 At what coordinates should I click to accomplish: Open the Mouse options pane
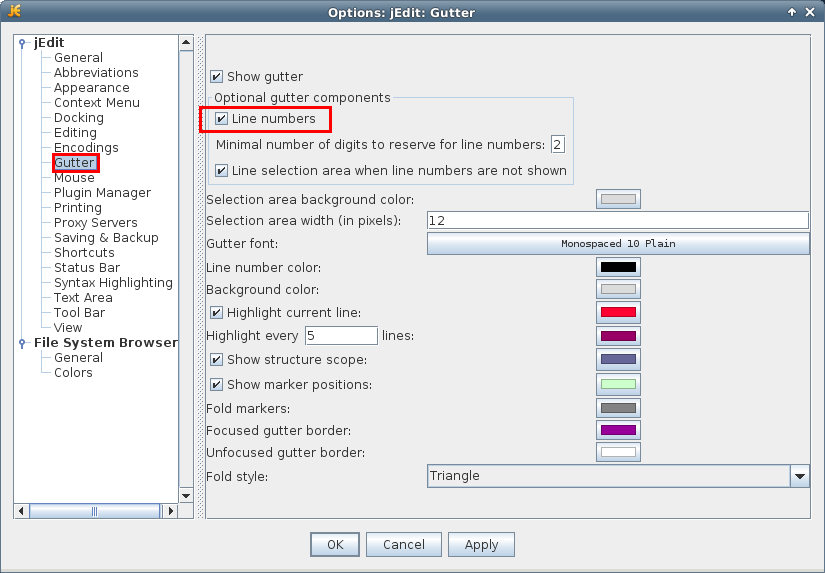pyautogui.click(x=74, y=178)
